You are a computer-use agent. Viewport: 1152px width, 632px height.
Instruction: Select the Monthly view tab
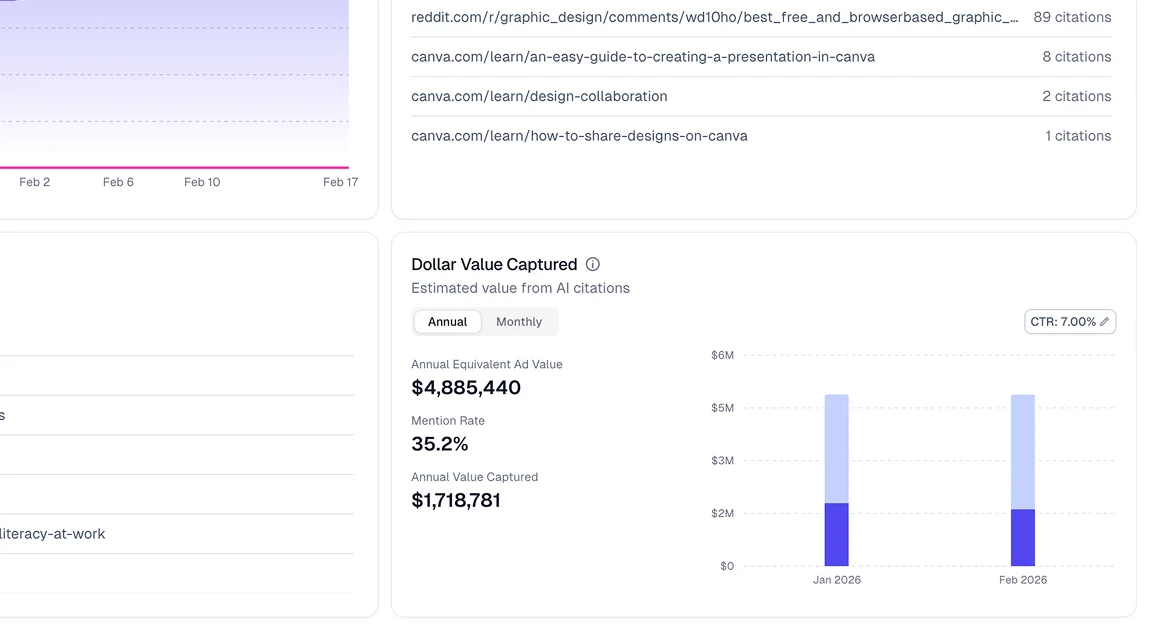[519, 322]
